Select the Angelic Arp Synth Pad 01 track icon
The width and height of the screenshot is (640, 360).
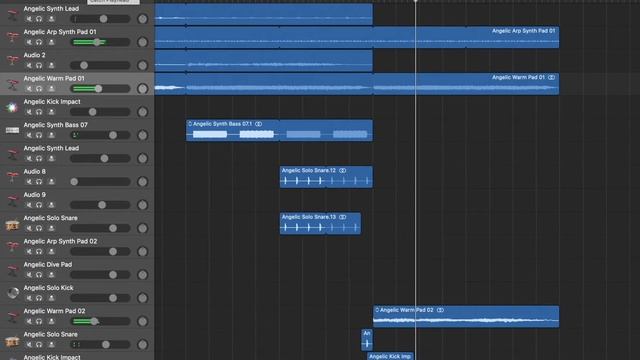(x=12, y=37)
